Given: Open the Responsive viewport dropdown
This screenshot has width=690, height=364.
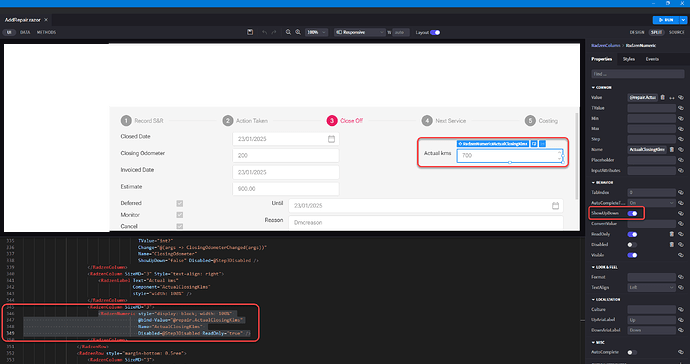Looking at the screenshot, I should tap(360, 32).
